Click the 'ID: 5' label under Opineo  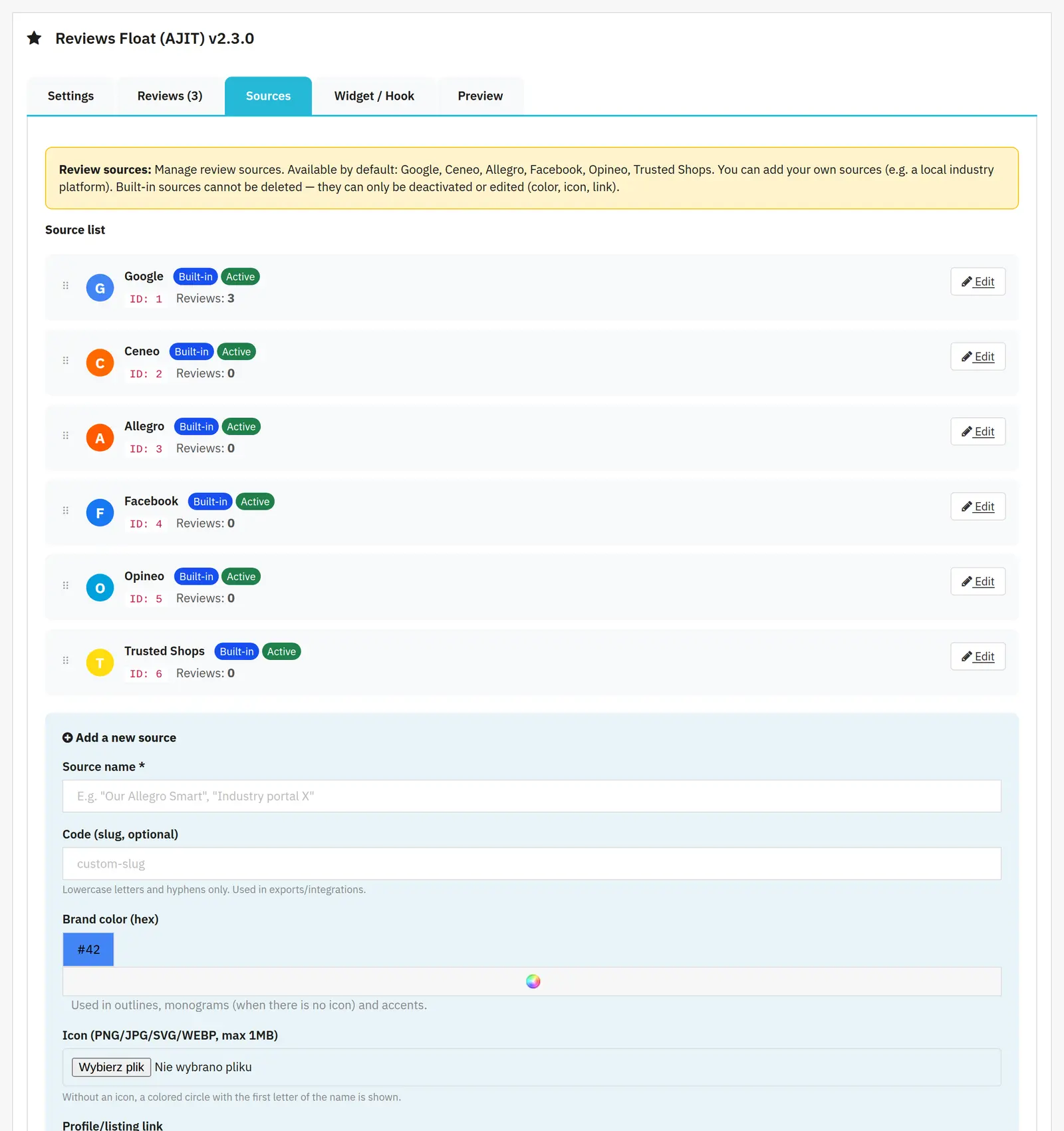[146, 599]
